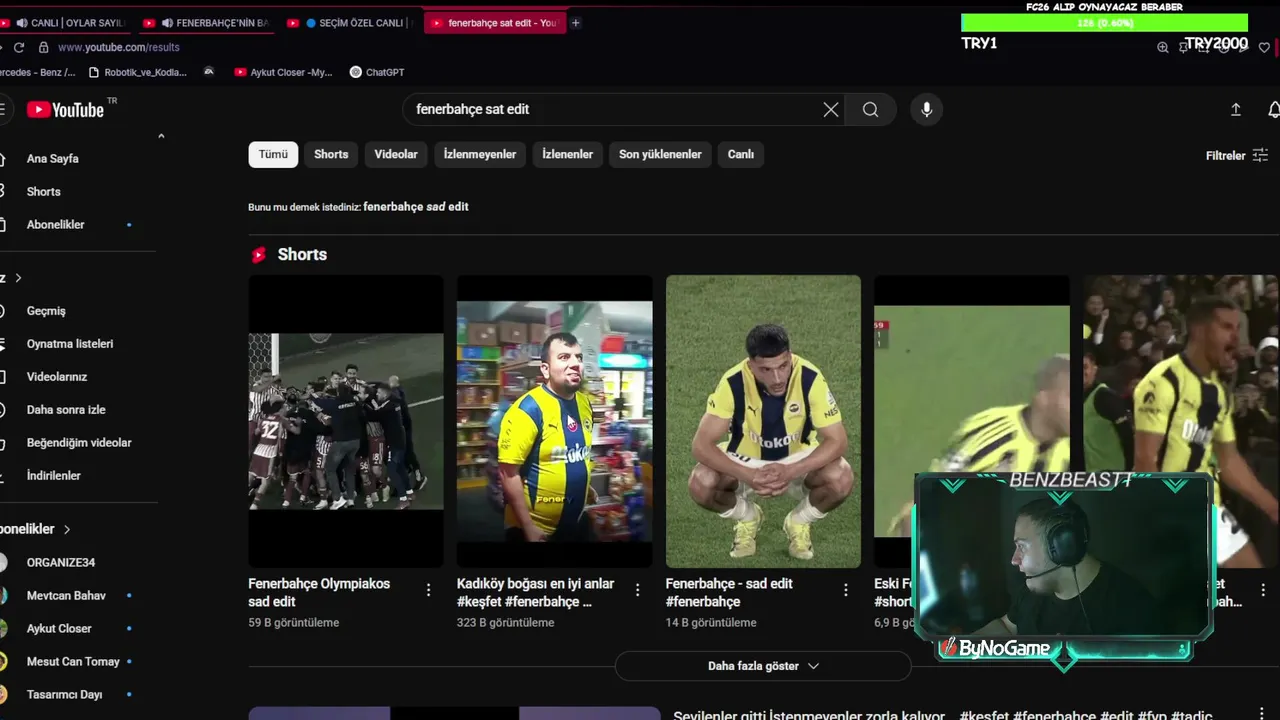The width and height of the screenshot is (1280, 720).
Task: Open Mesut Can Tomay channel
Action: 73,661
